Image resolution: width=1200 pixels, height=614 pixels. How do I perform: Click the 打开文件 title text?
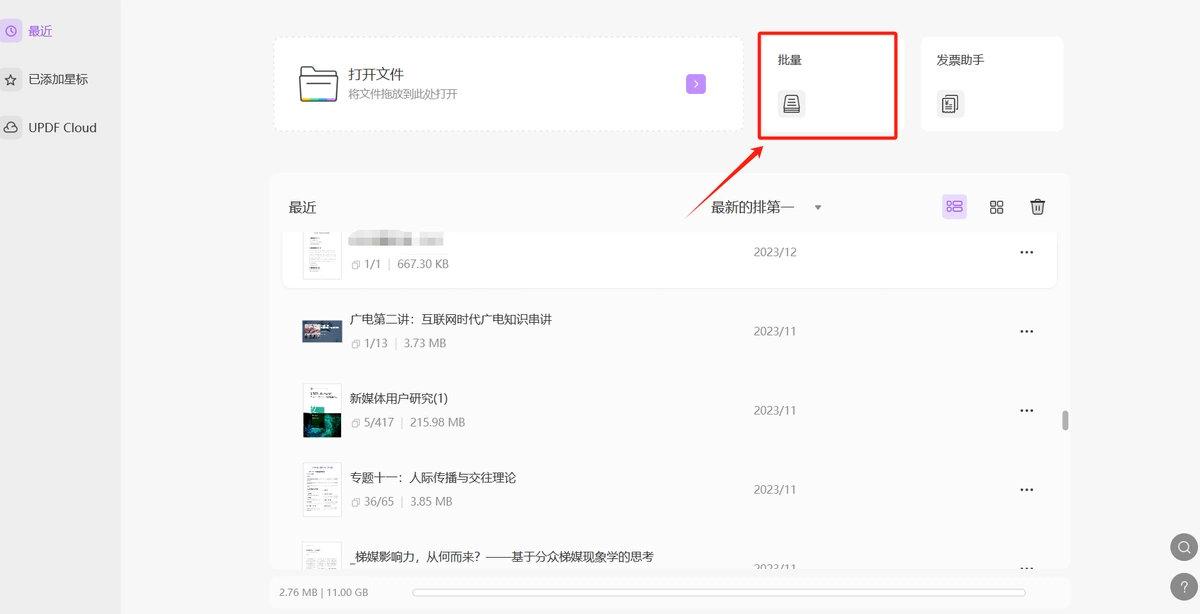tap(376, 75)
